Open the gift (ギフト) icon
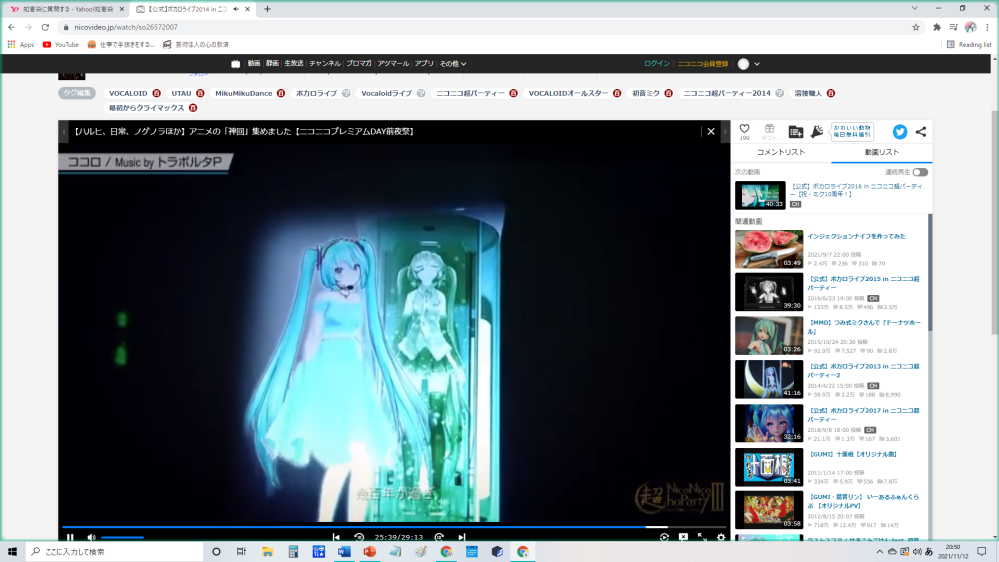This screenshot has width=999, height=562. pos(770,129)
